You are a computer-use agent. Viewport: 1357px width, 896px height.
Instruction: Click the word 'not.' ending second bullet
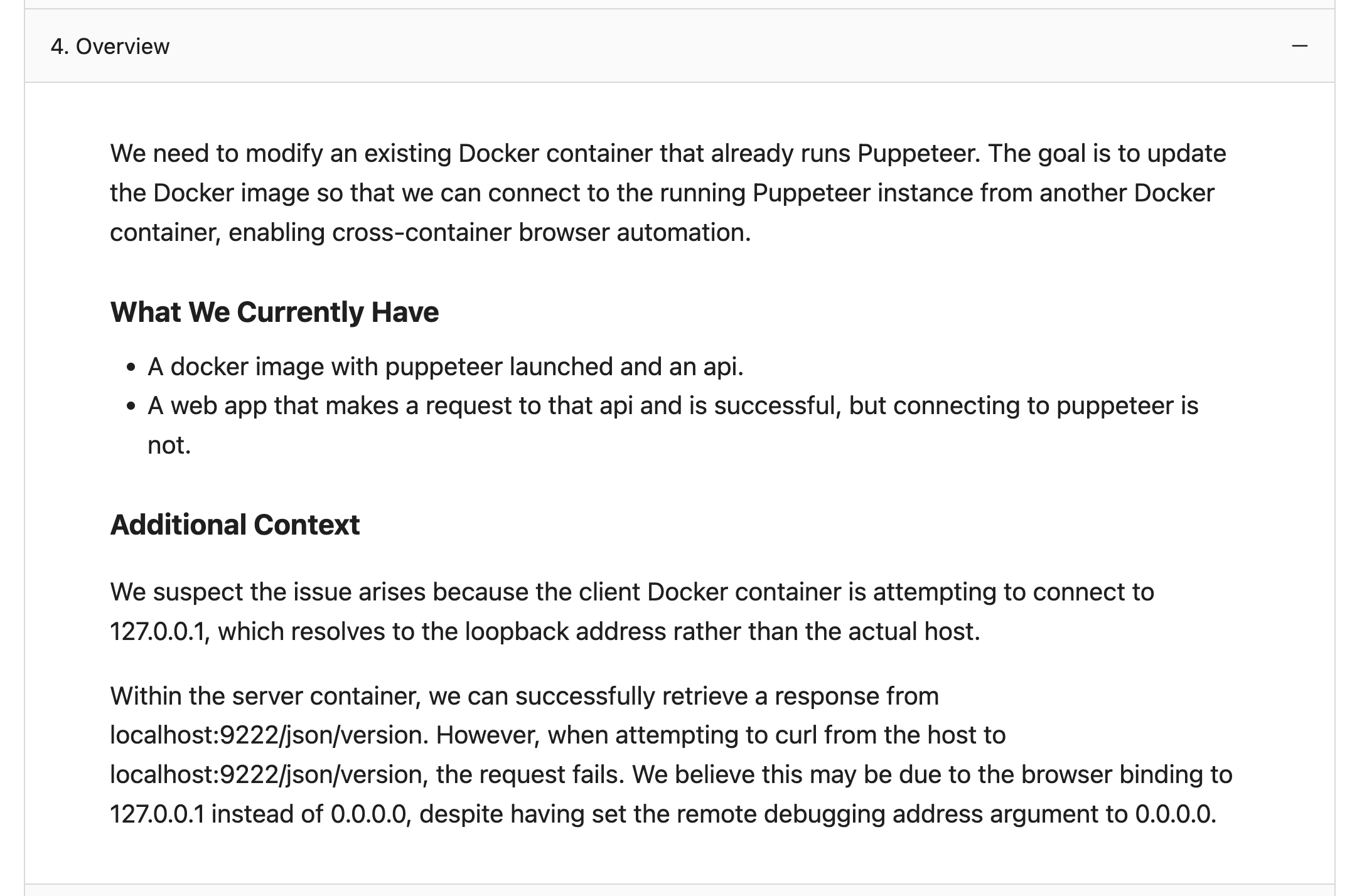click(169, 445)
